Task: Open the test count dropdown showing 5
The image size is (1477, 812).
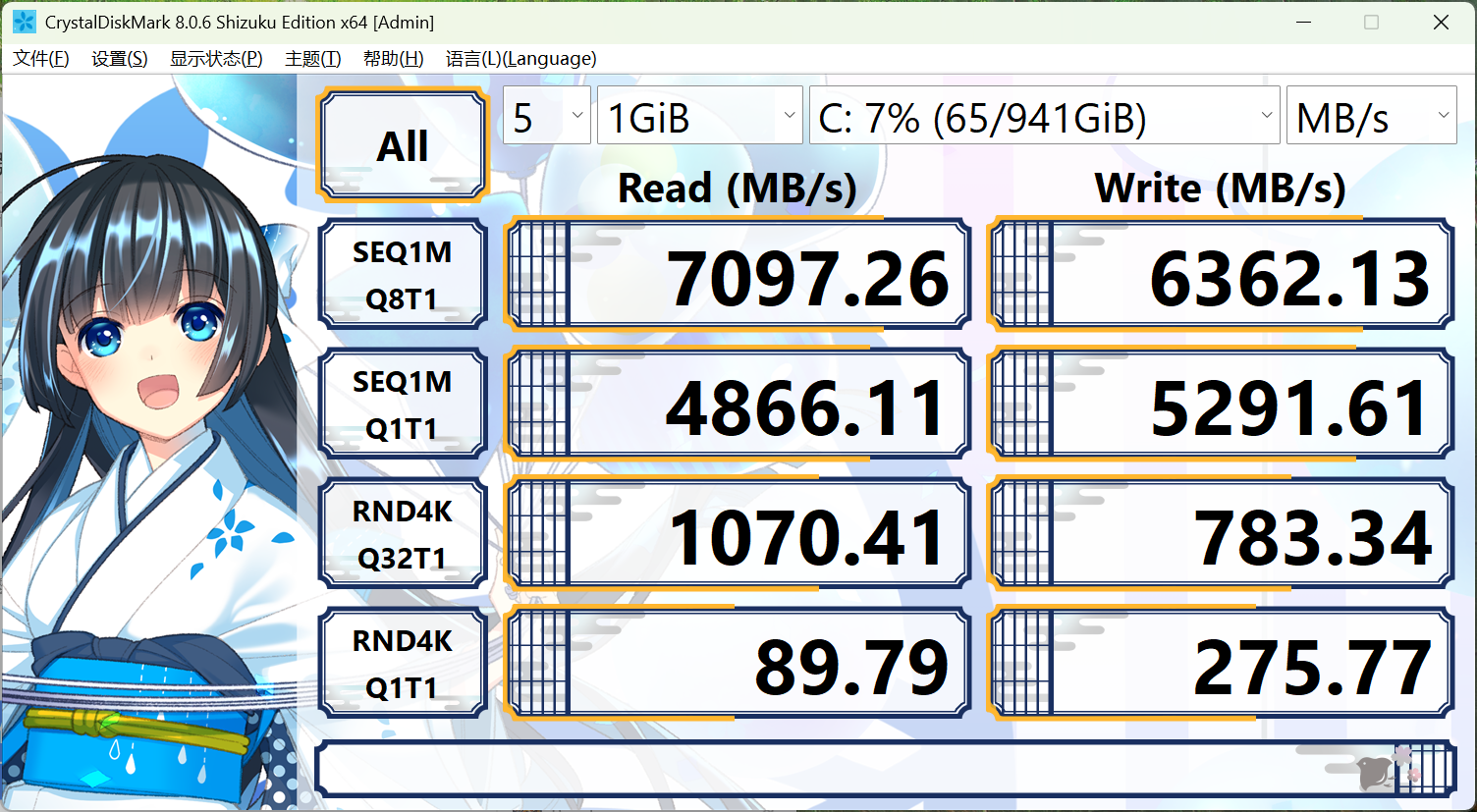Action: pos(547,116)
